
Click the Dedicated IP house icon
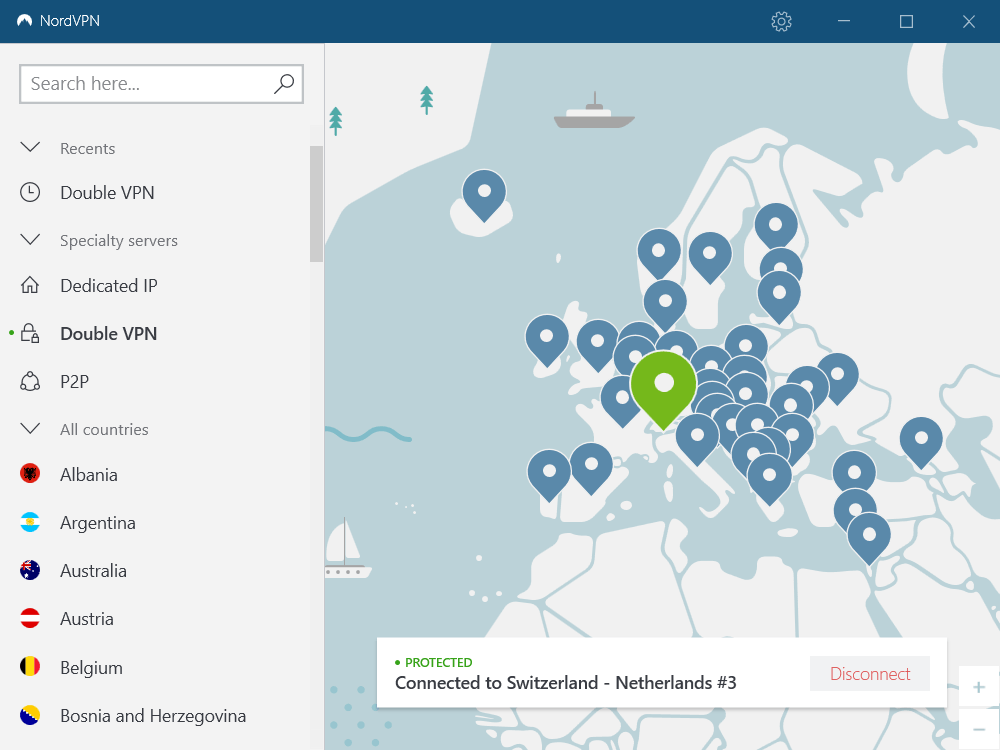(x=30, y=285)
